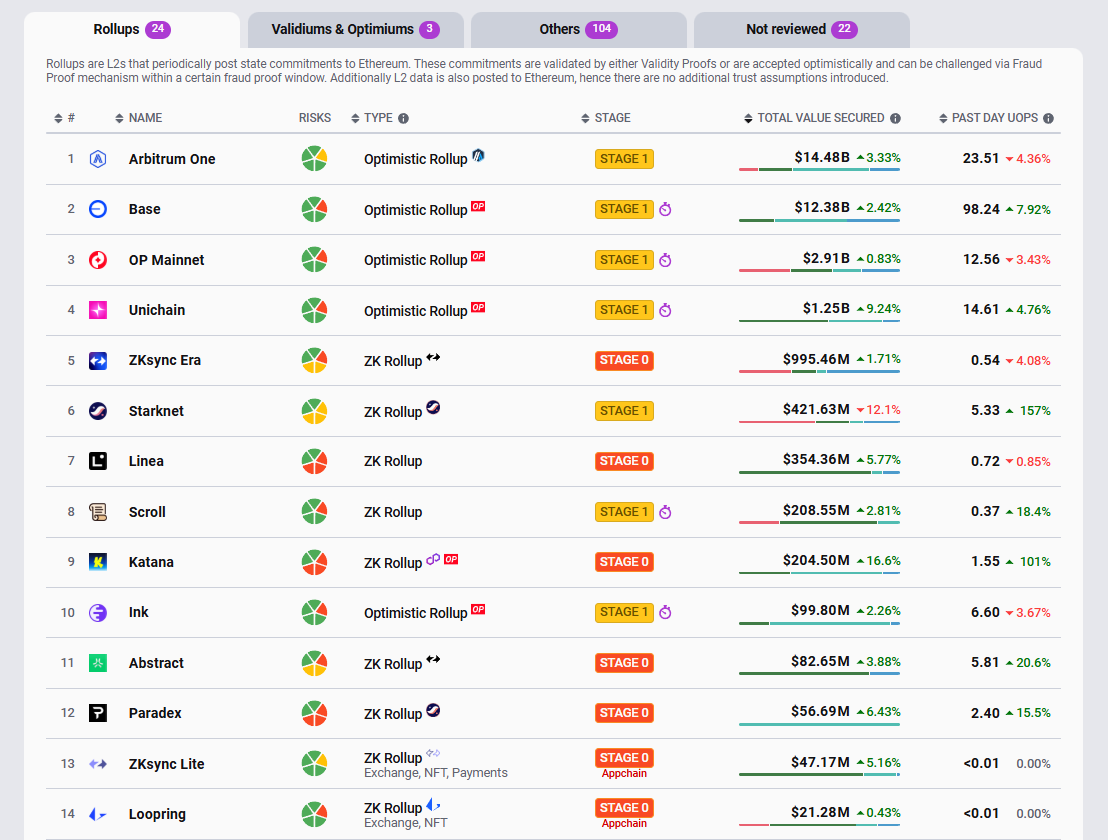
Task: Click the Linea logo icon
Action: (98, 461)
